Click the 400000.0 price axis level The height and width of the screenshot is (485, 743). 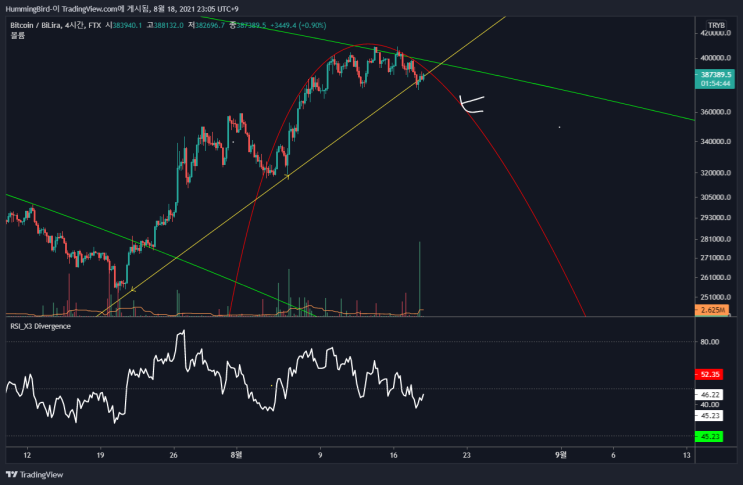(716, 58)
